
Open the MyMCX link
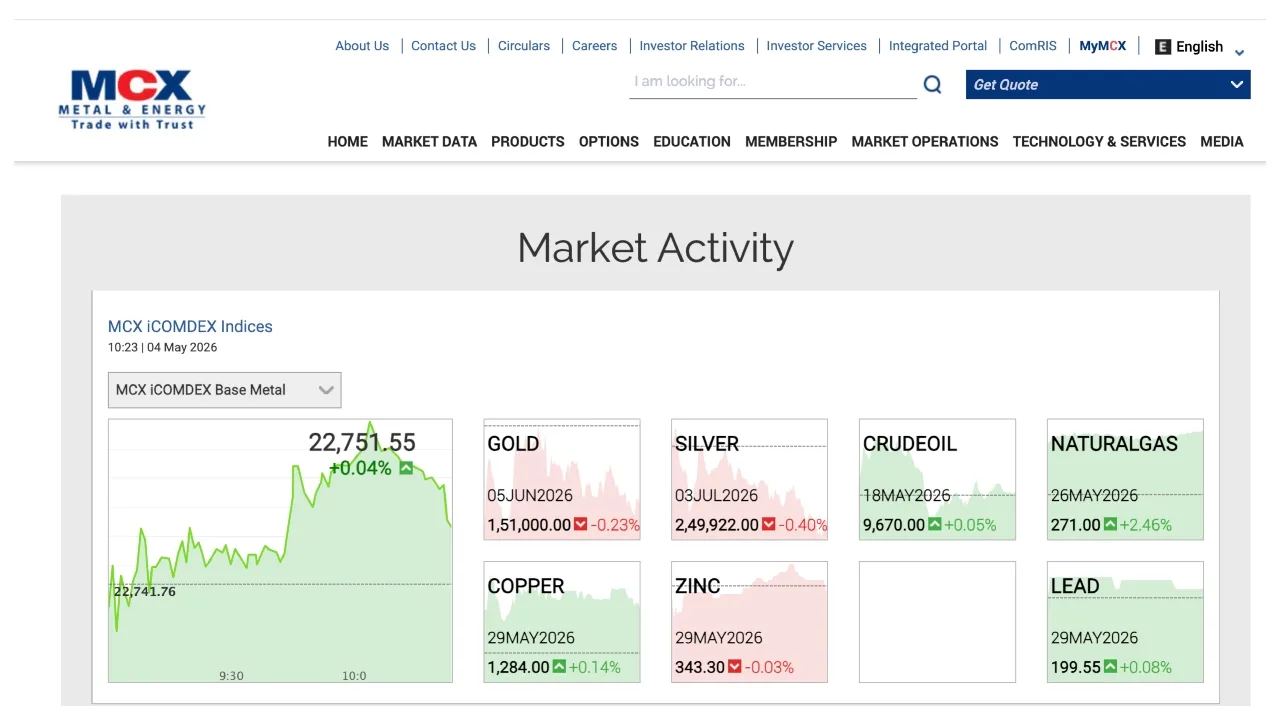point(1103,46)
